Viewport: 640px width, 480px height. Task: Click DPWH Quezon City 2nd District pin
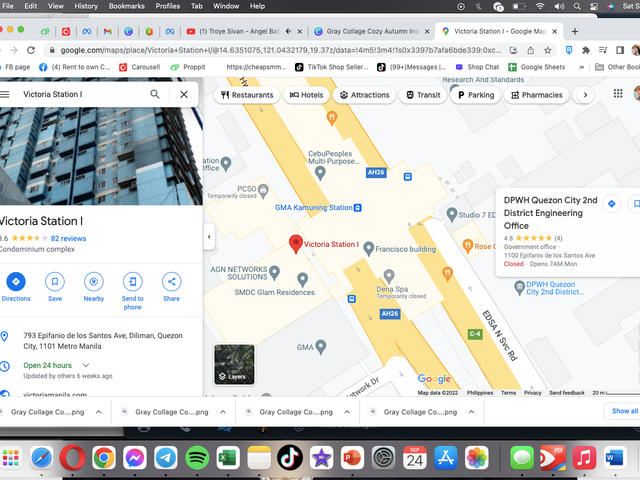[x=519, y=287]
